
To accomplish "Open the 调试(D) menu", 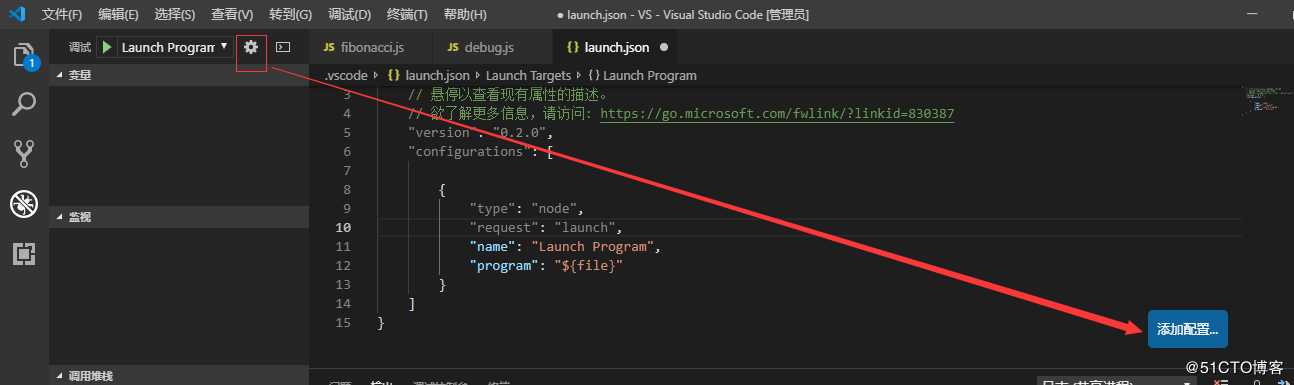I will click(x=349, y=15).
